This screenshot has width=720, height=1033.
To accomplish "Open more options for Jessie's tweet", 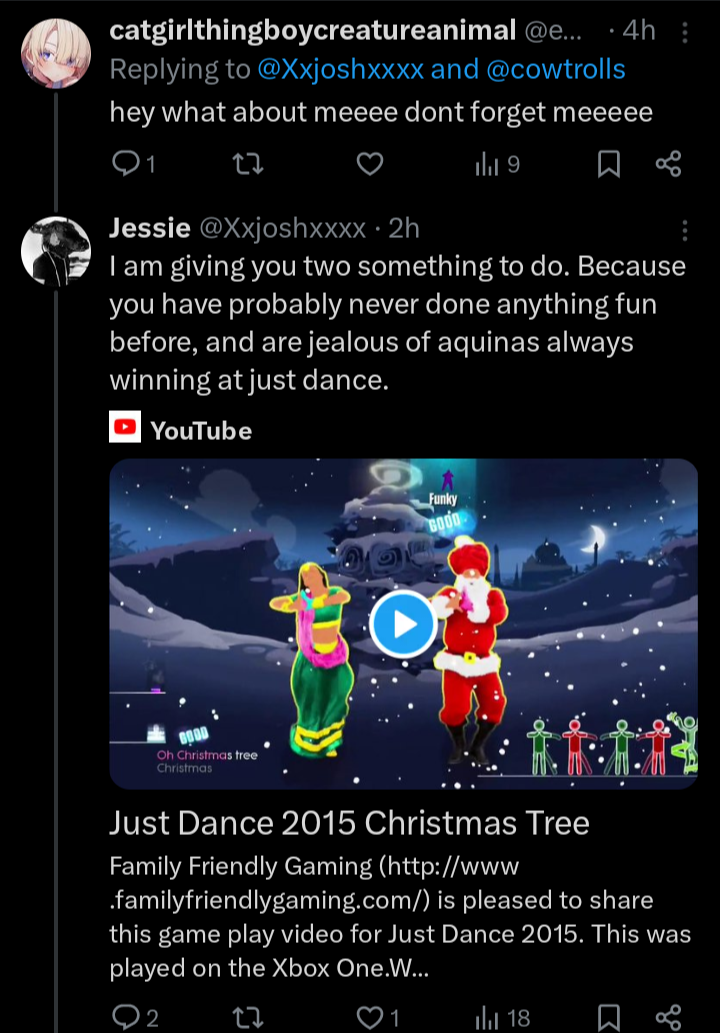I will [684, 230].
